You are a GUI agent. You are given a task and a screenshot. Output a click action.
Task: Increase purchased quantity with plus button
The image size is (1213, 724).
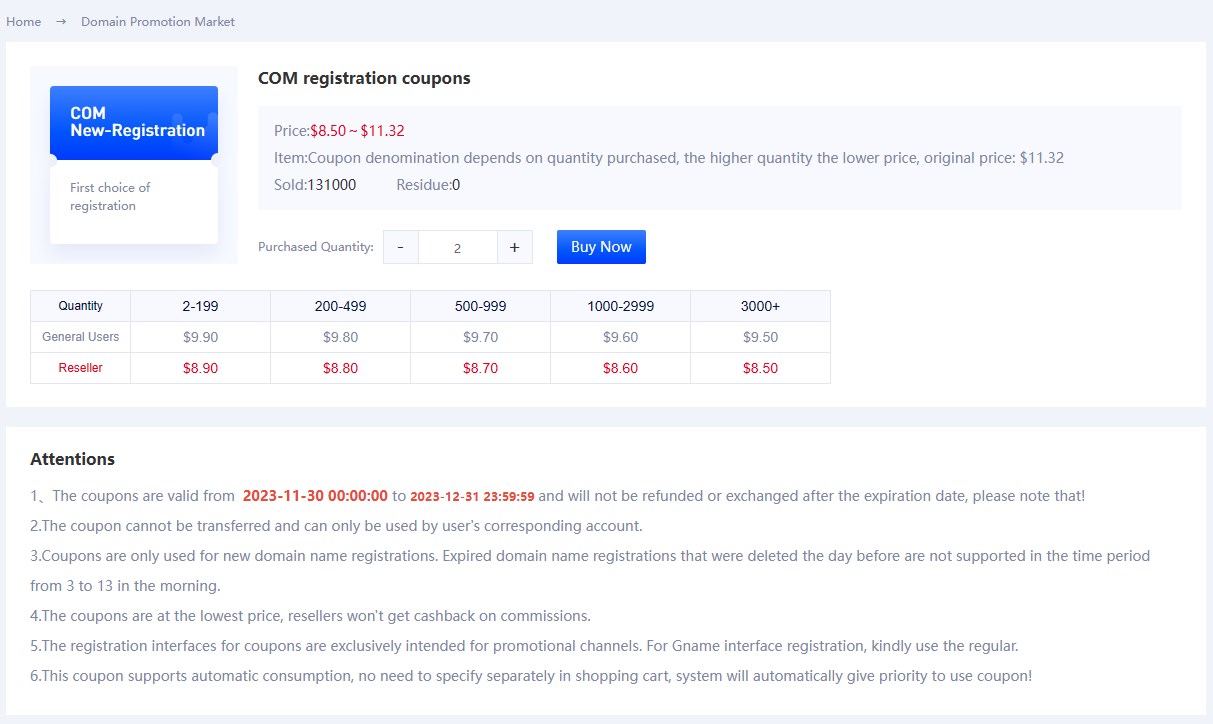pyautogui.click(x=514, y=247)
